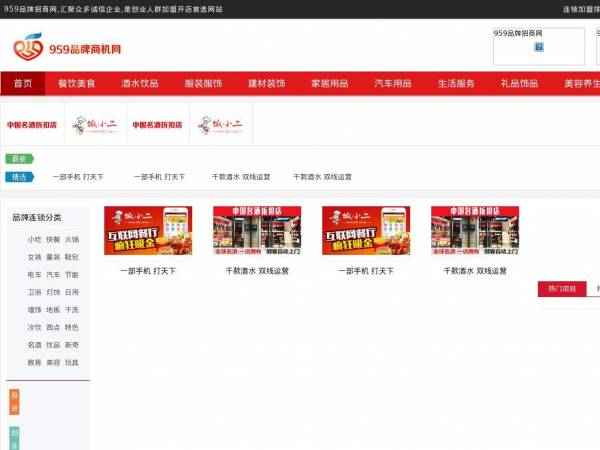Select the 鞋包 category link

pyautogui.click(x=72, y=257)
